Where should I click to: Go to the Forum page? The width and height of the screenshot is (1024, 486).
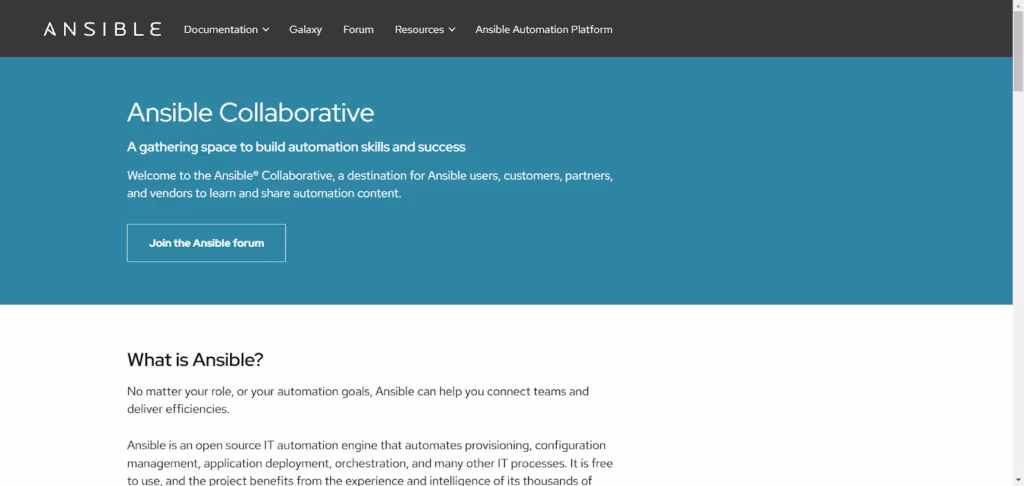click(359, 29)
